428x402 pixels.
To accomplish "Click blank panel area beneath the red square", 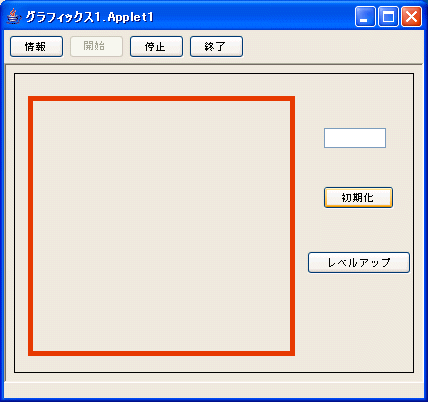I will [162, 363].
